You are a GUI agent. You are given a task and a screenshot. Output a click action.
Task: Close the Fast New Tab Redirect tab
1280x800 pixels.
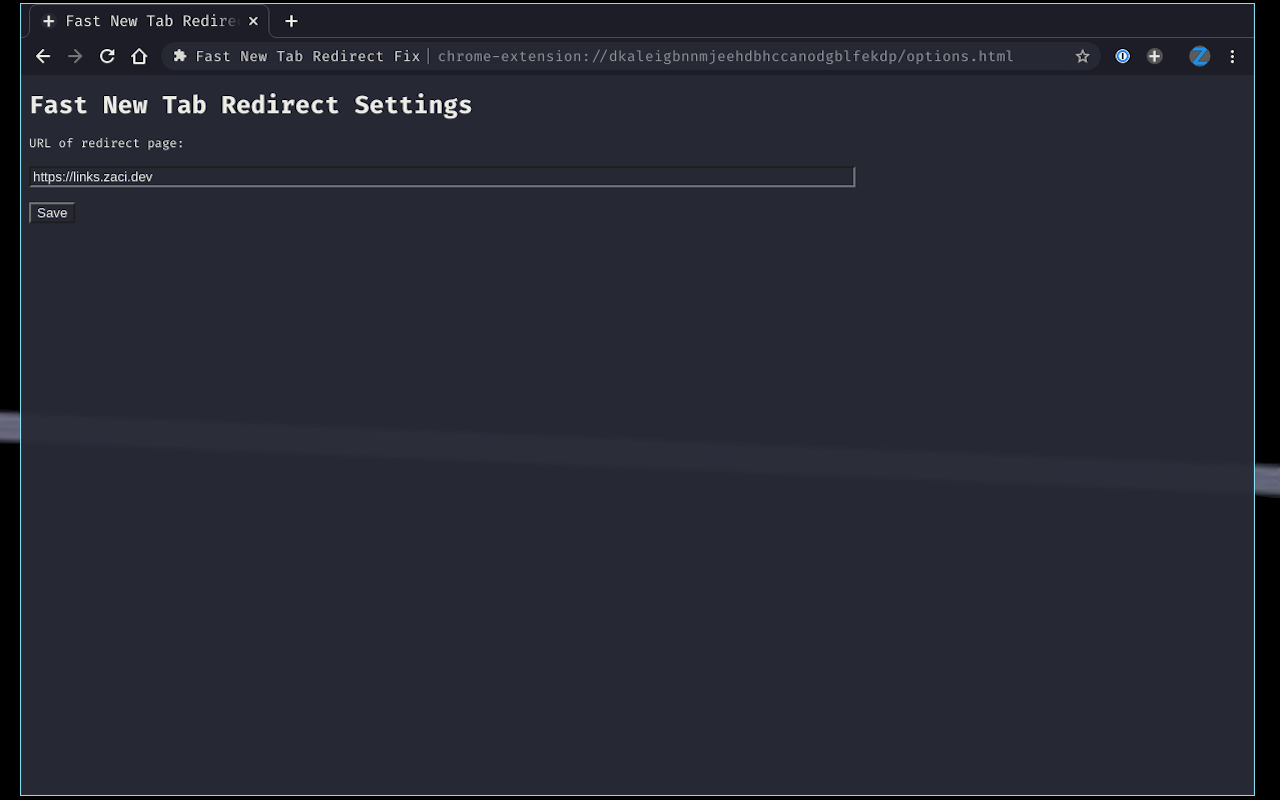[x=253, y=21]
